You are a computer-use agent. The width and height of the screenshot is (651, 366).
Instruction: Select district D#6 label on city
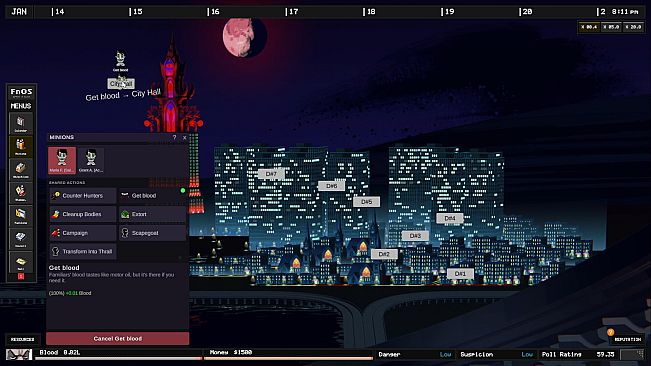tap(331, 186)
